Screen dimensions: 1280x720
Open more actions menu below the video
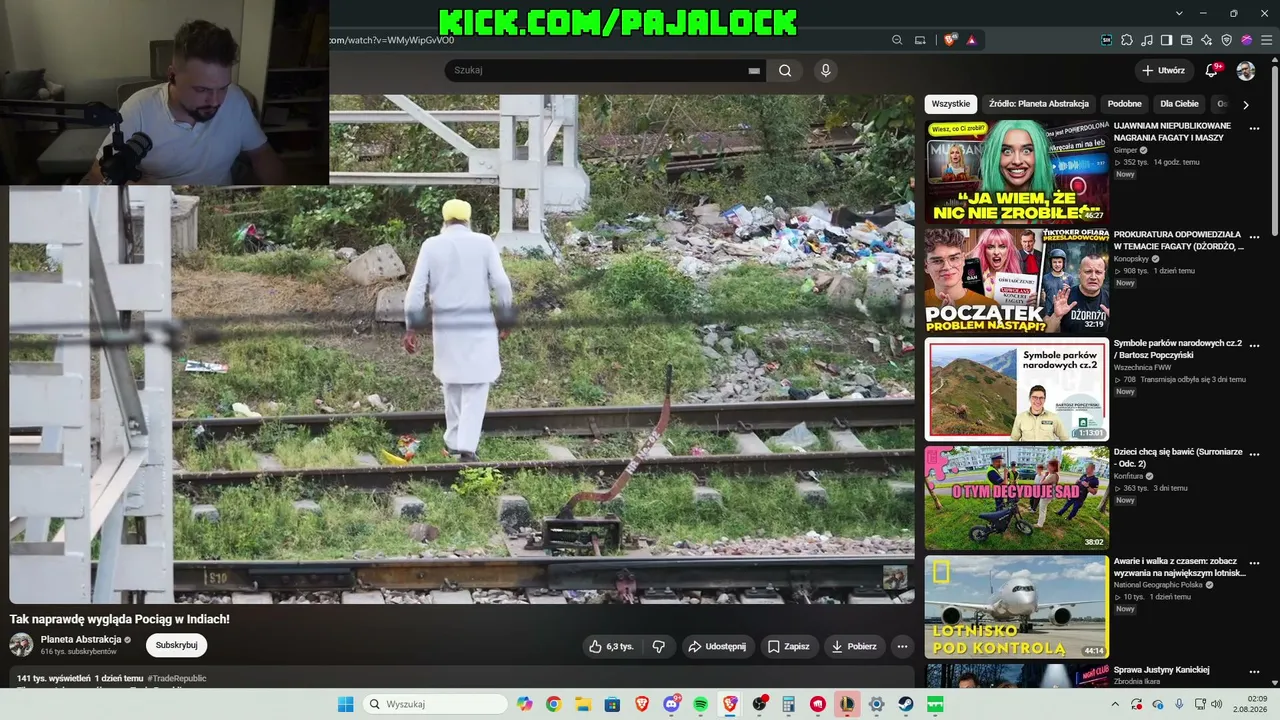(902, 646)
